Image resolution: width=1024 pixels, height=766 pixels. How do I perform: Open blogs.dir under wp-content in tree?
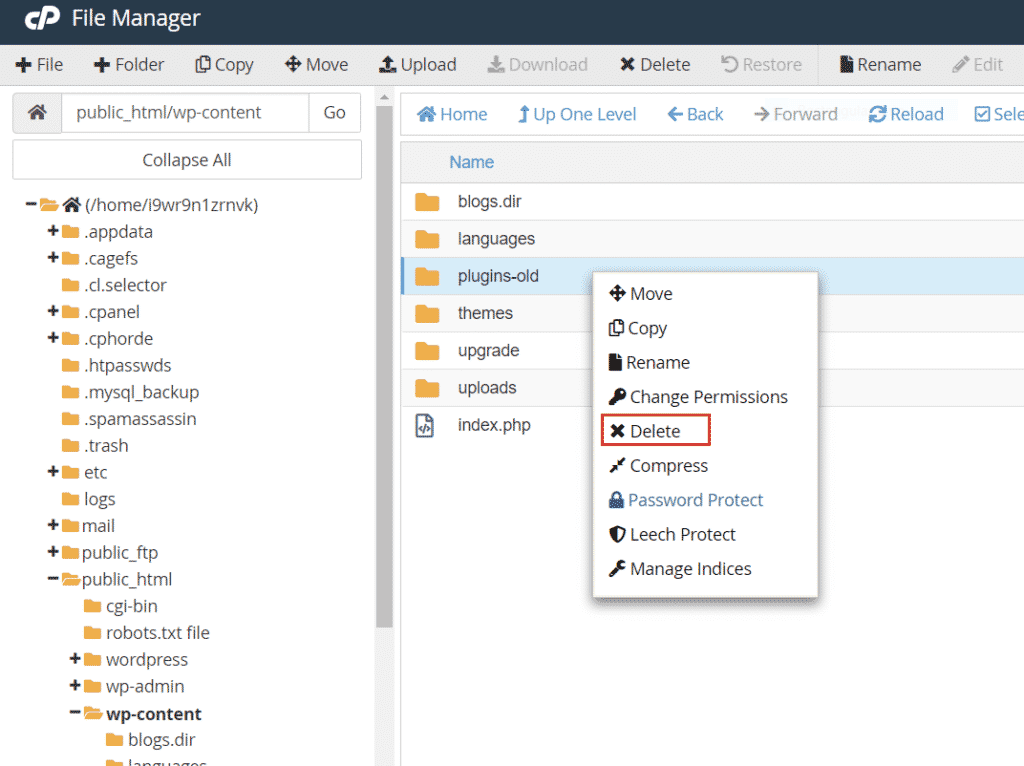point(150,740)
